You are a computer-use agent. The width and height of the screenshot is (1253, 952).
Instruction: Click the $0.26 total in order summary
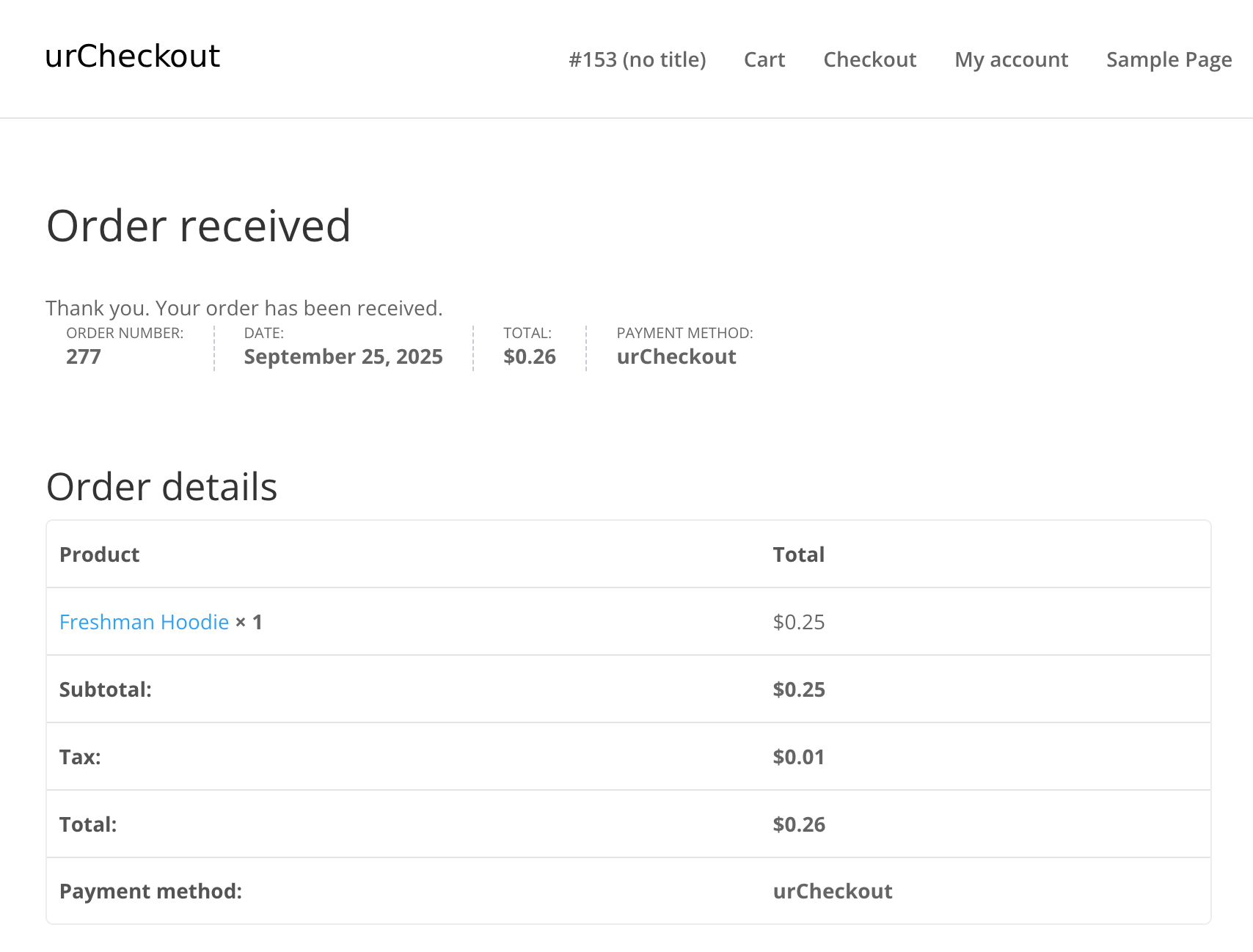click(x=529, y=356)
